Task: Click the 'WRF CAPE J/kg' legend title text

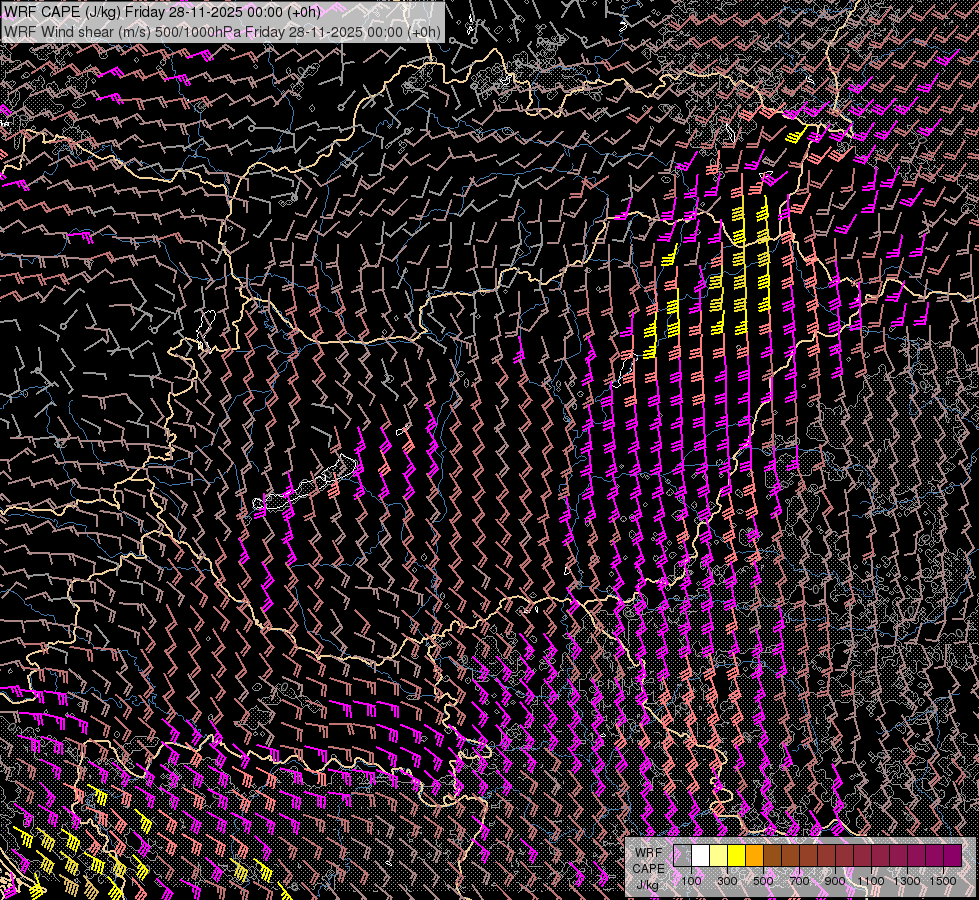Action: tap(648, 868)
